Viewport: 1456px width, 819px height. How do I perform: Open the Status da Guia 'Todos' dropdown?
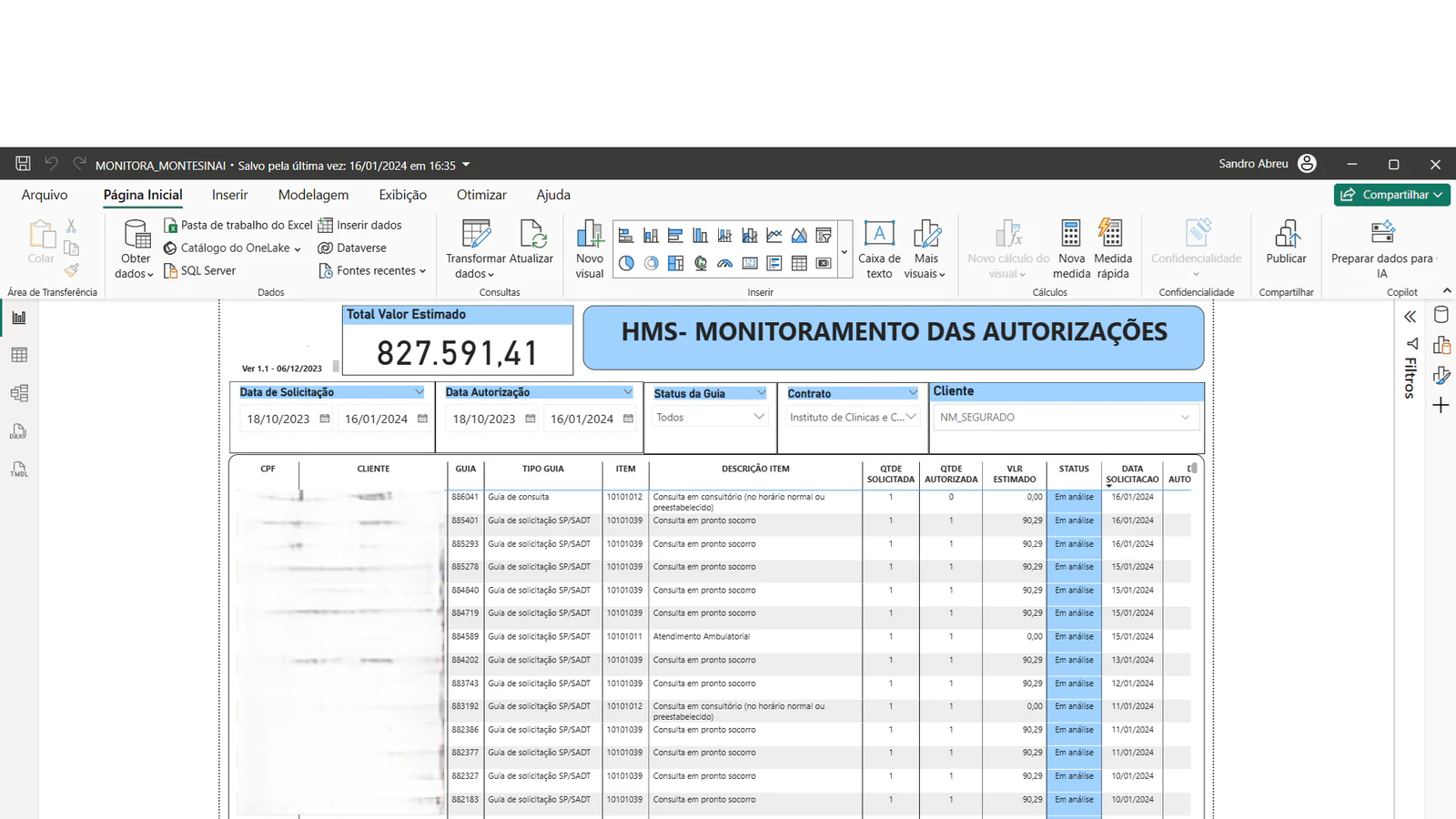(710, 417)
